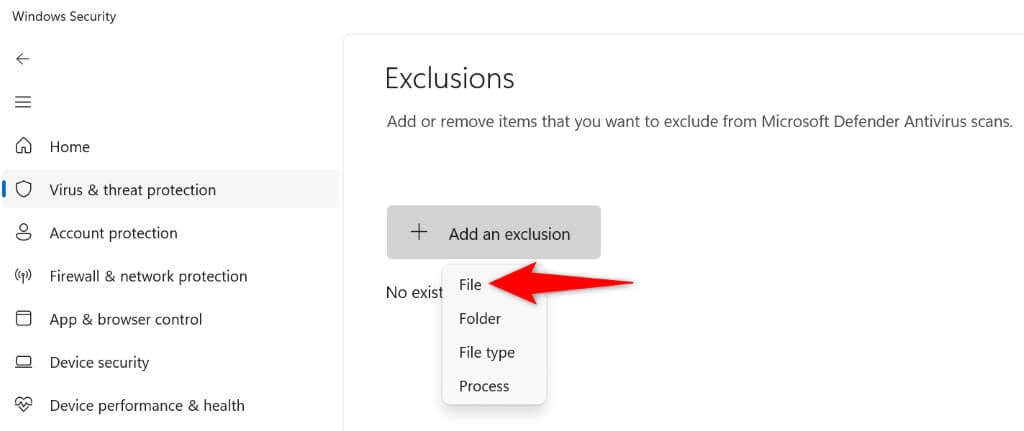The image size is (1024, 431).
Task: Click the back arrow icon
Action: (23, 59)
